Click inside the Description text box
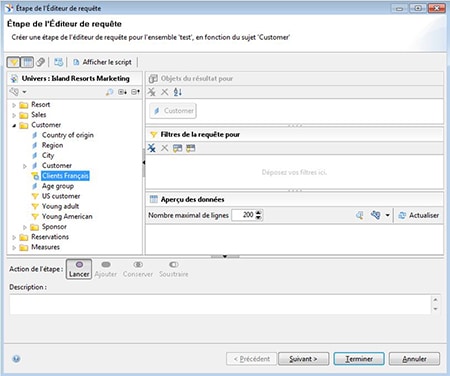This screenshot has height=376, width=450. coord(220,304)
